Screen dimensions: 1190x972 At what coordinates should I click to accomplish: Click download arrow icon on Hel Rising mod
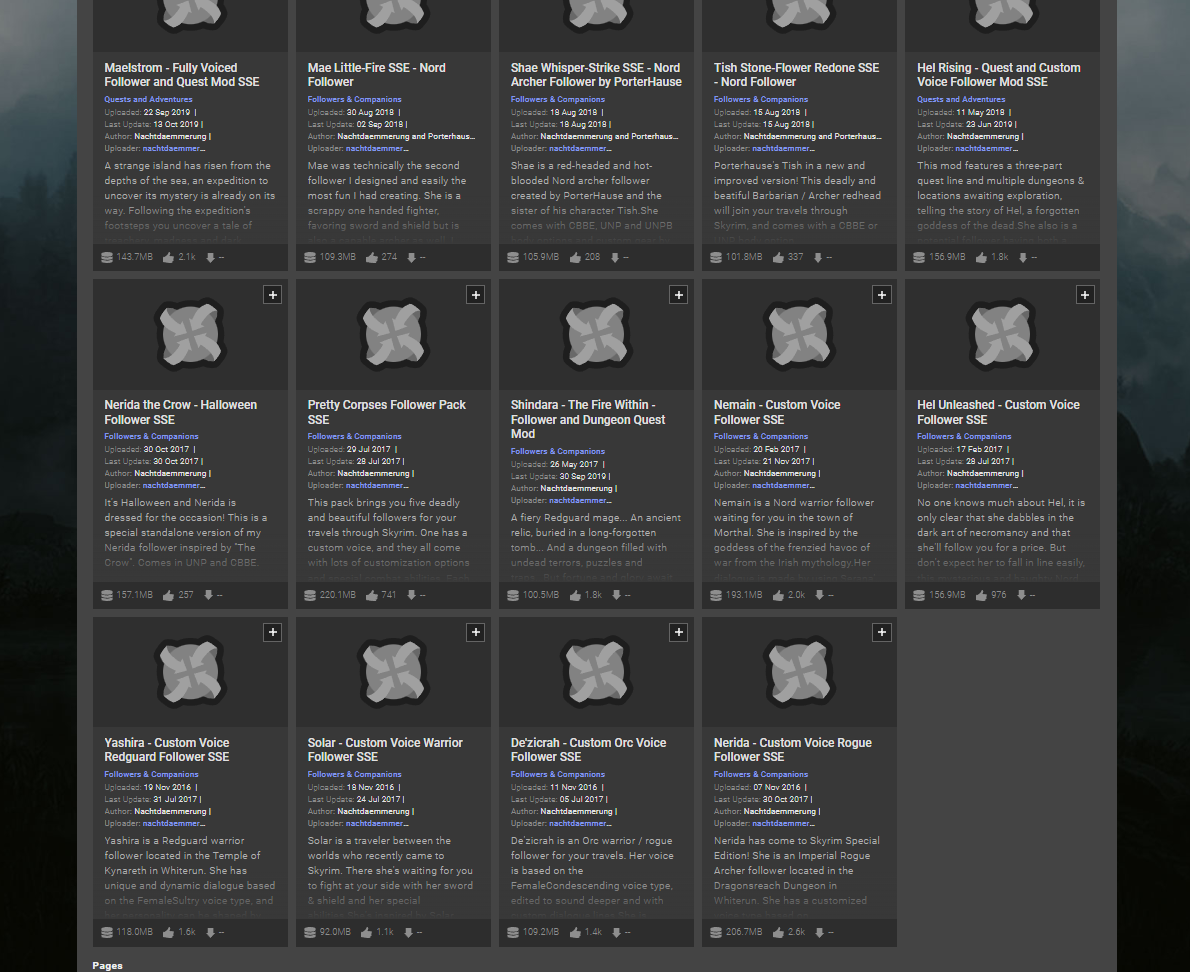(1023, 258)
